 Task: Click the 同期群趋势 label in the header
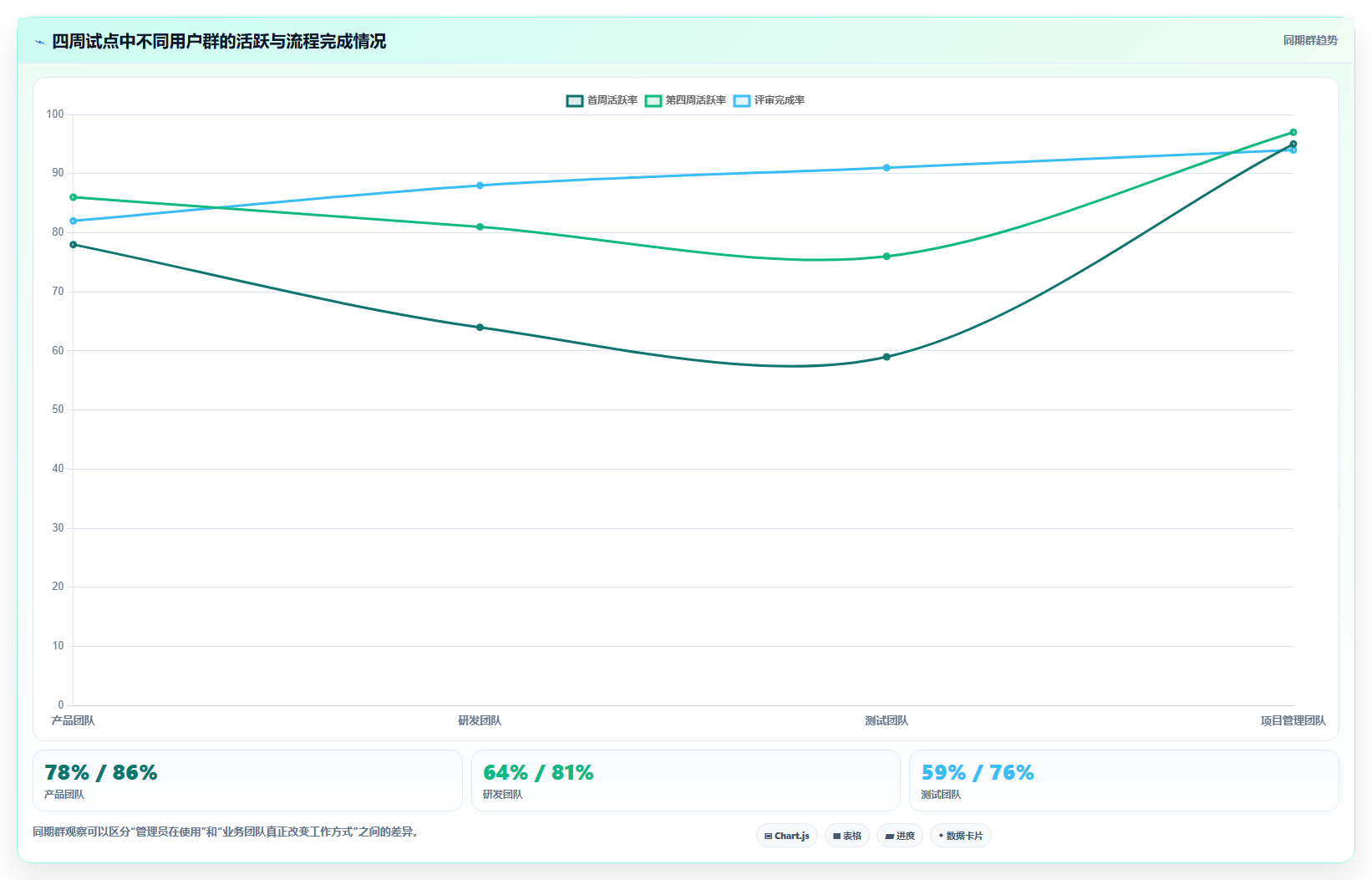tap(1310, 40)
